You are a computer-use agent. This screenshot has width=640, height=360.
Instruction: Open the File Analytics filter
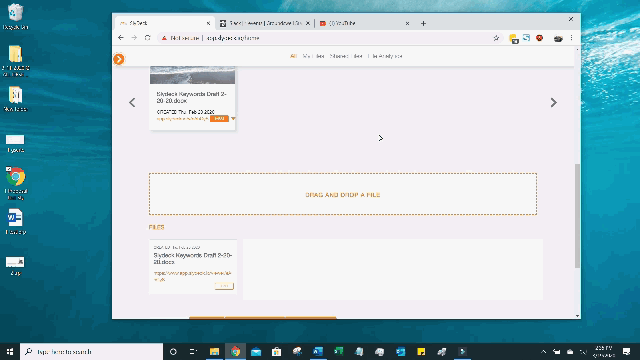click(385, 56)
